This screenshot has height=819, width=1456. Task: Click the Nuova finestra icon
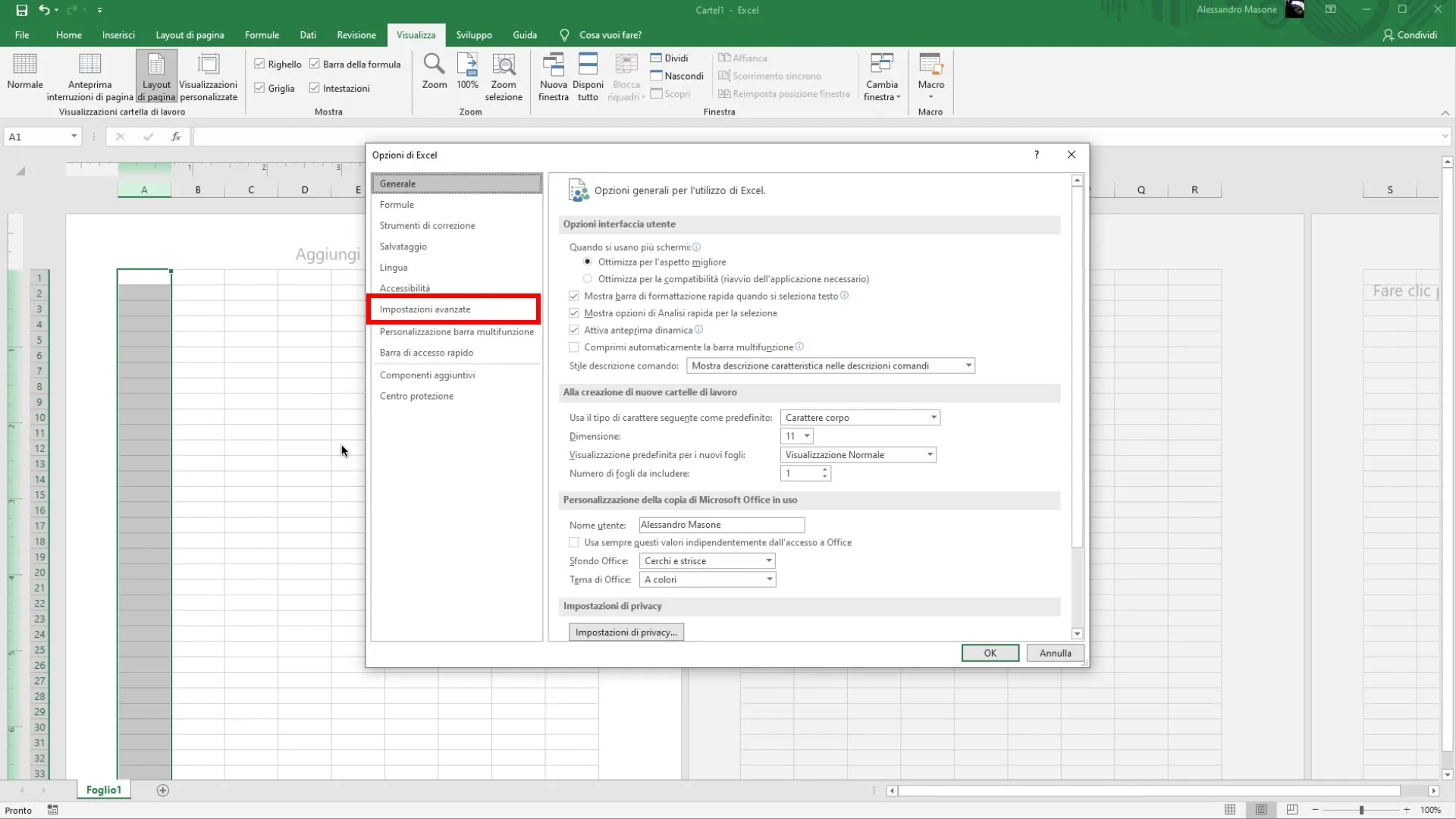553,65
